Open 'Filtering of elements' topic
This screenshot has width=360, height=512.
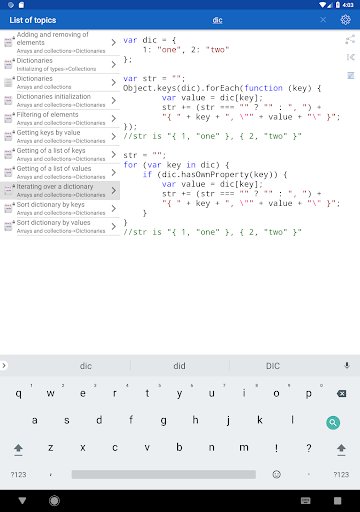tap(60, 118)
